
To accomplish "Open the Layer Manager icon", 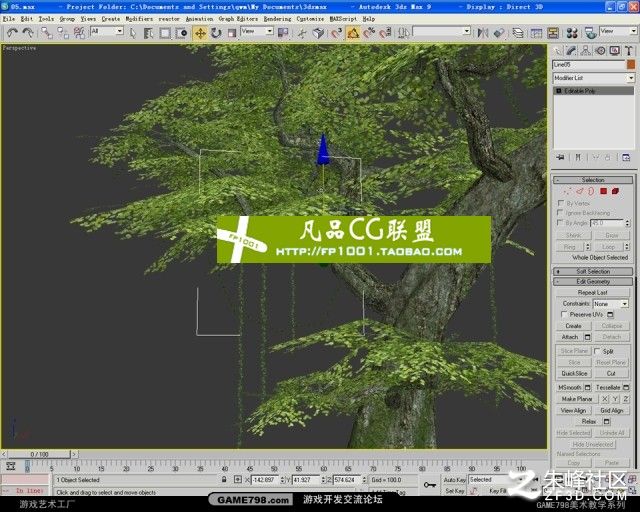I will [x=518, y=33].
